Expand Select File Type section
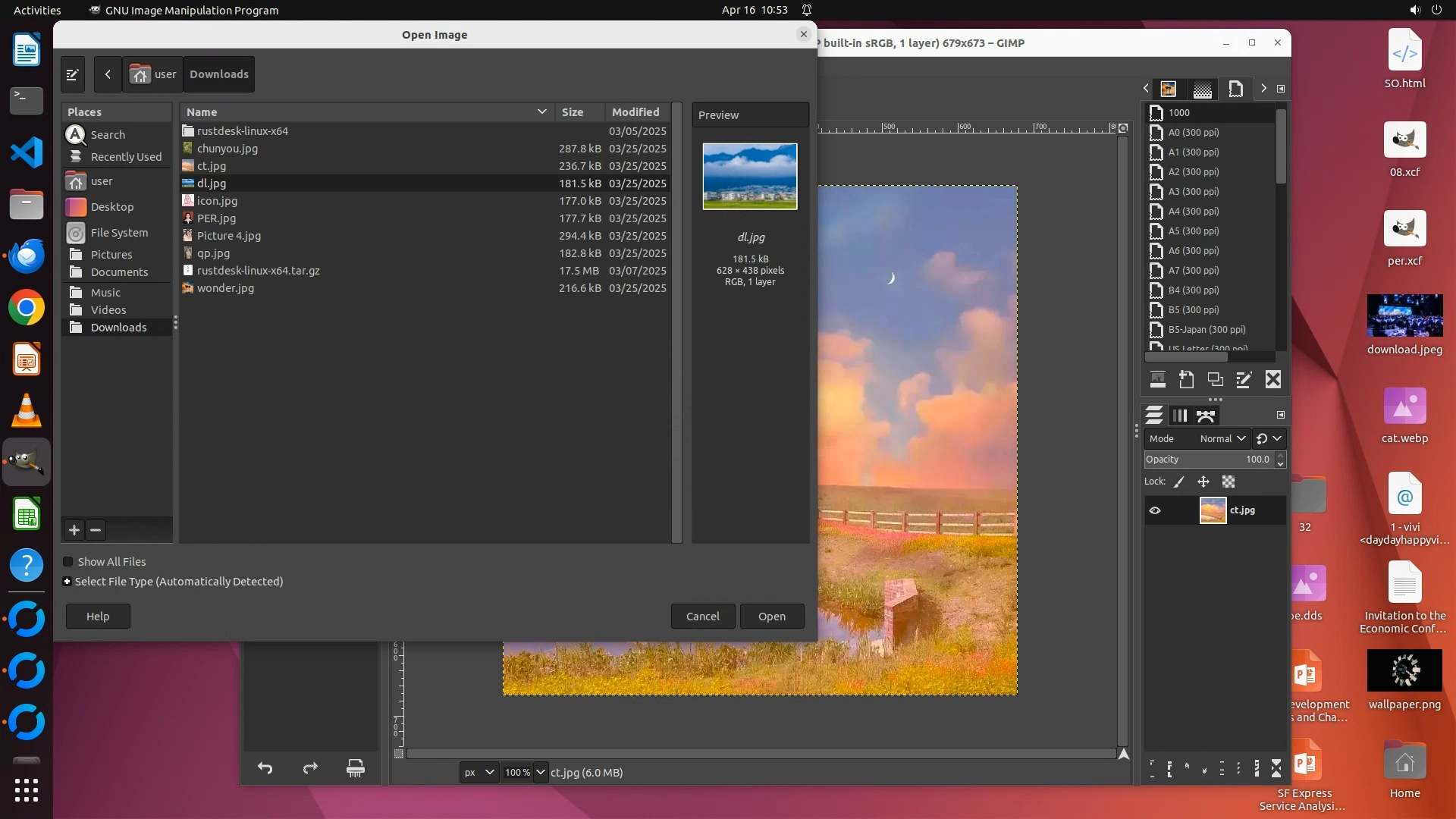1456x819 pixels. click(x=67, y=582)
